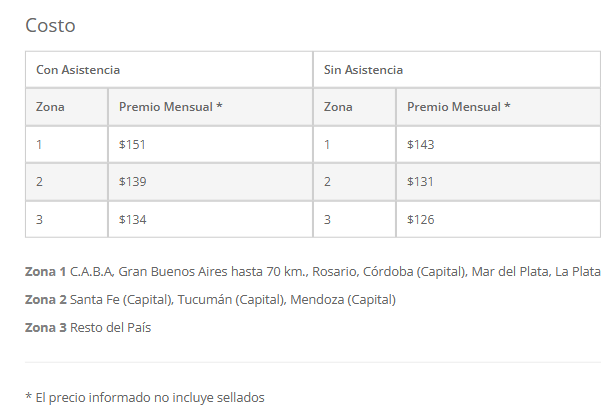Click the $143 price cell
The height and width of the screenshot is (419, 614).
(x=420, y=145)
